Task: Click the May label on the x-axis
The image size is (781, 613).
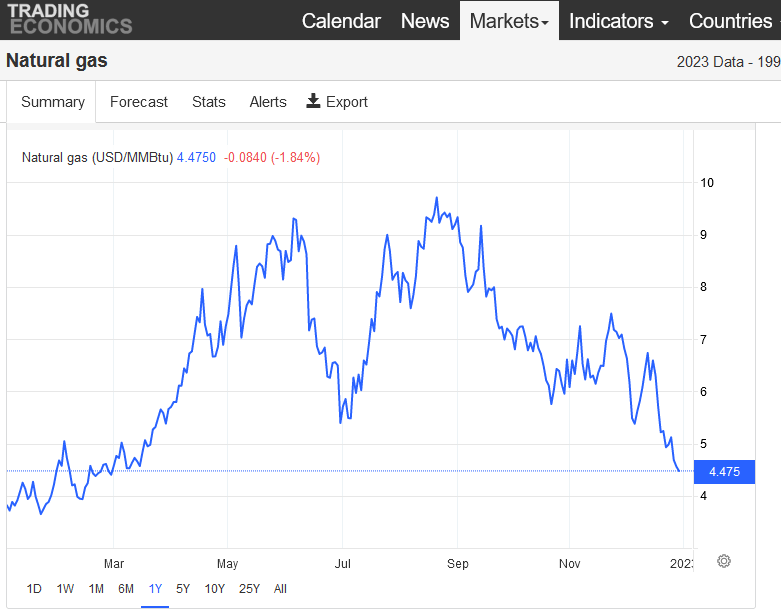Action: click(x=228, y=564)
